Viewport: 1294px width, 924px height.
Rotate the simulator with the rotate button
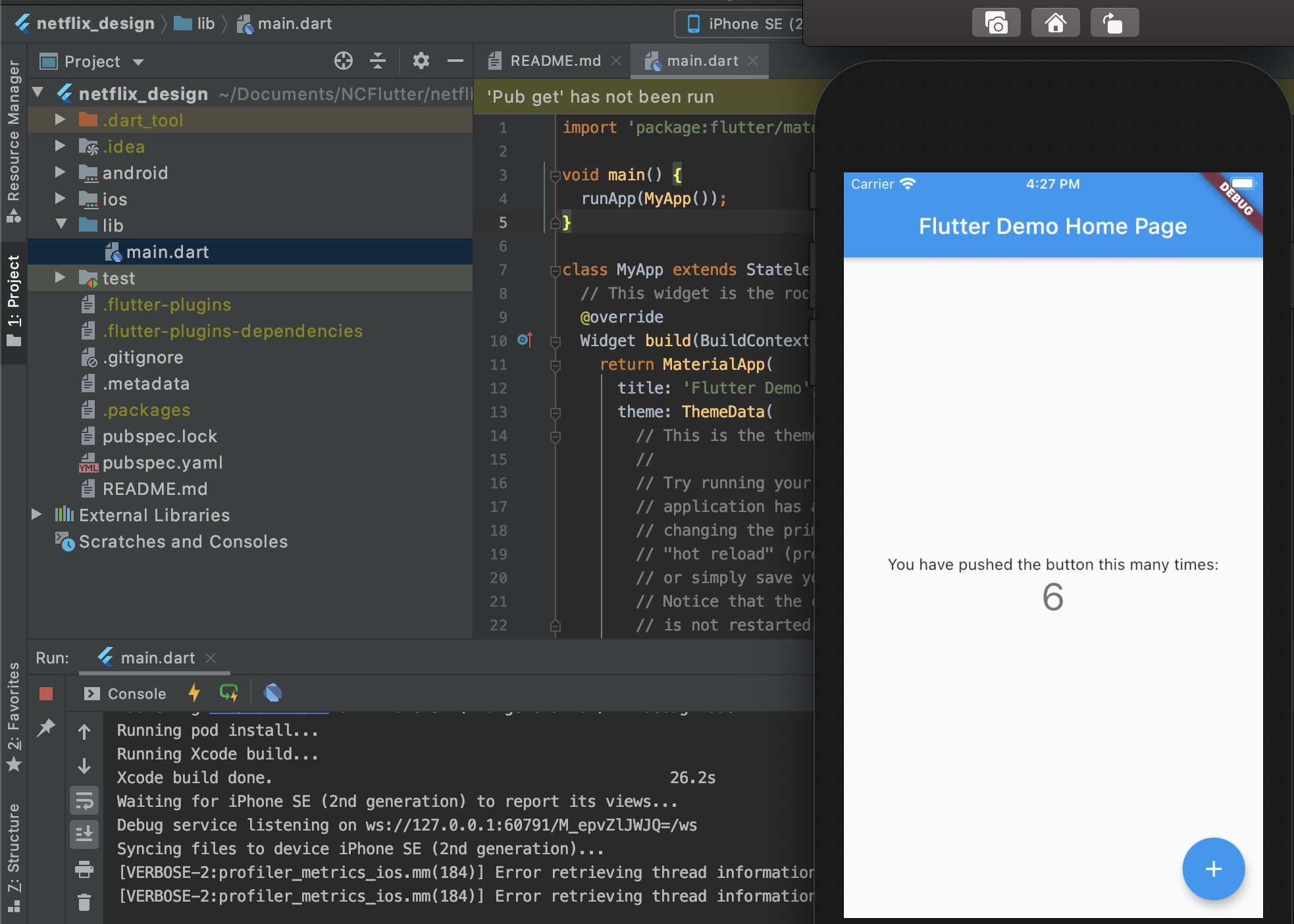[x=1114, y=22]
